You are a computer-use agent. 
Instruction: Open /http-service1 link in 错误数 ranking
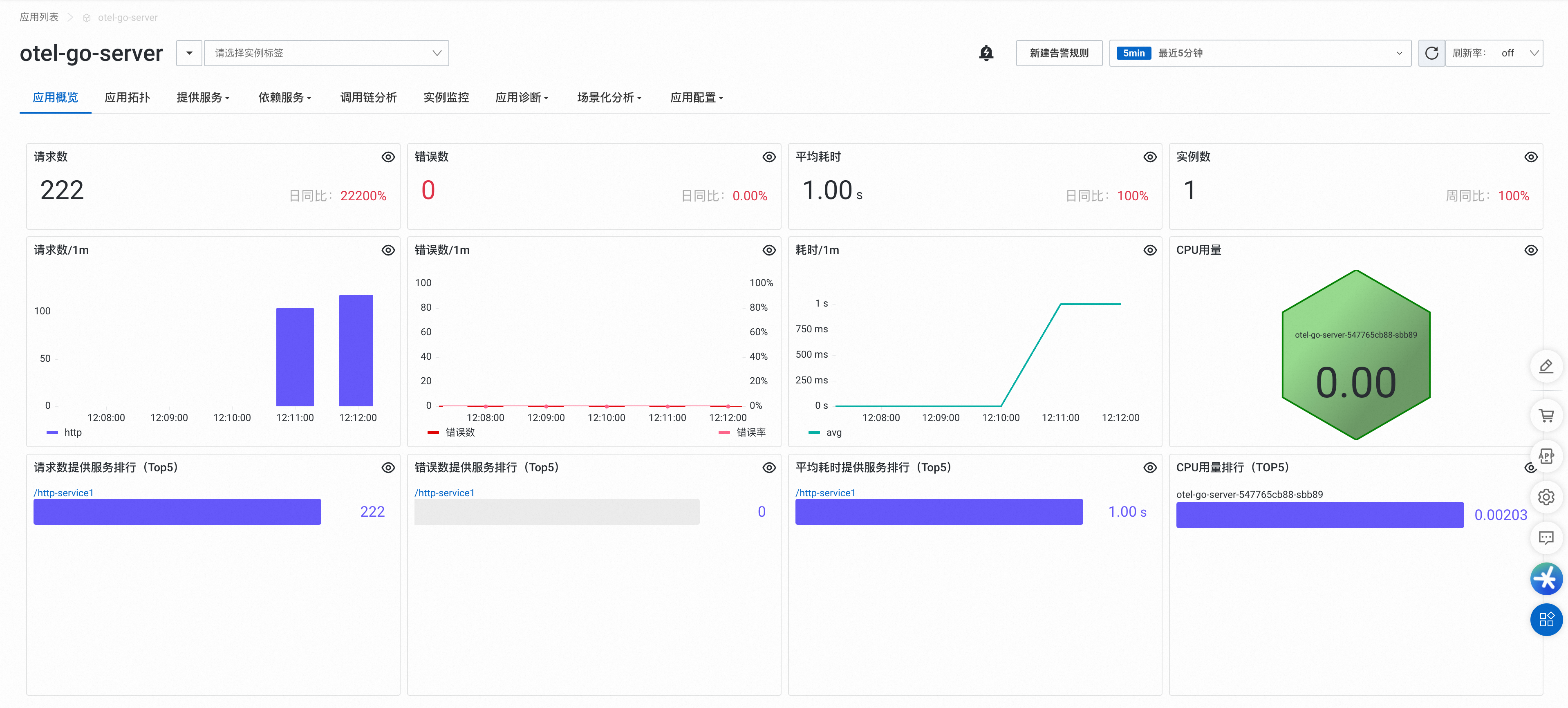point(444,493)
